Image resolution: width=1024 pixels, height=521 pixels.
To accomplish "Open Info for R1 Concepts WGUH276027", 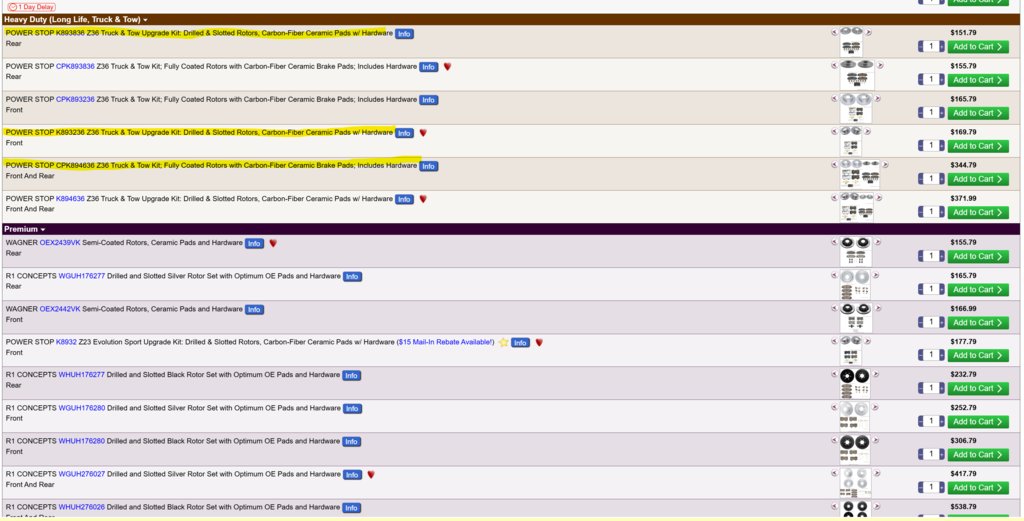I will coord(352,475).
